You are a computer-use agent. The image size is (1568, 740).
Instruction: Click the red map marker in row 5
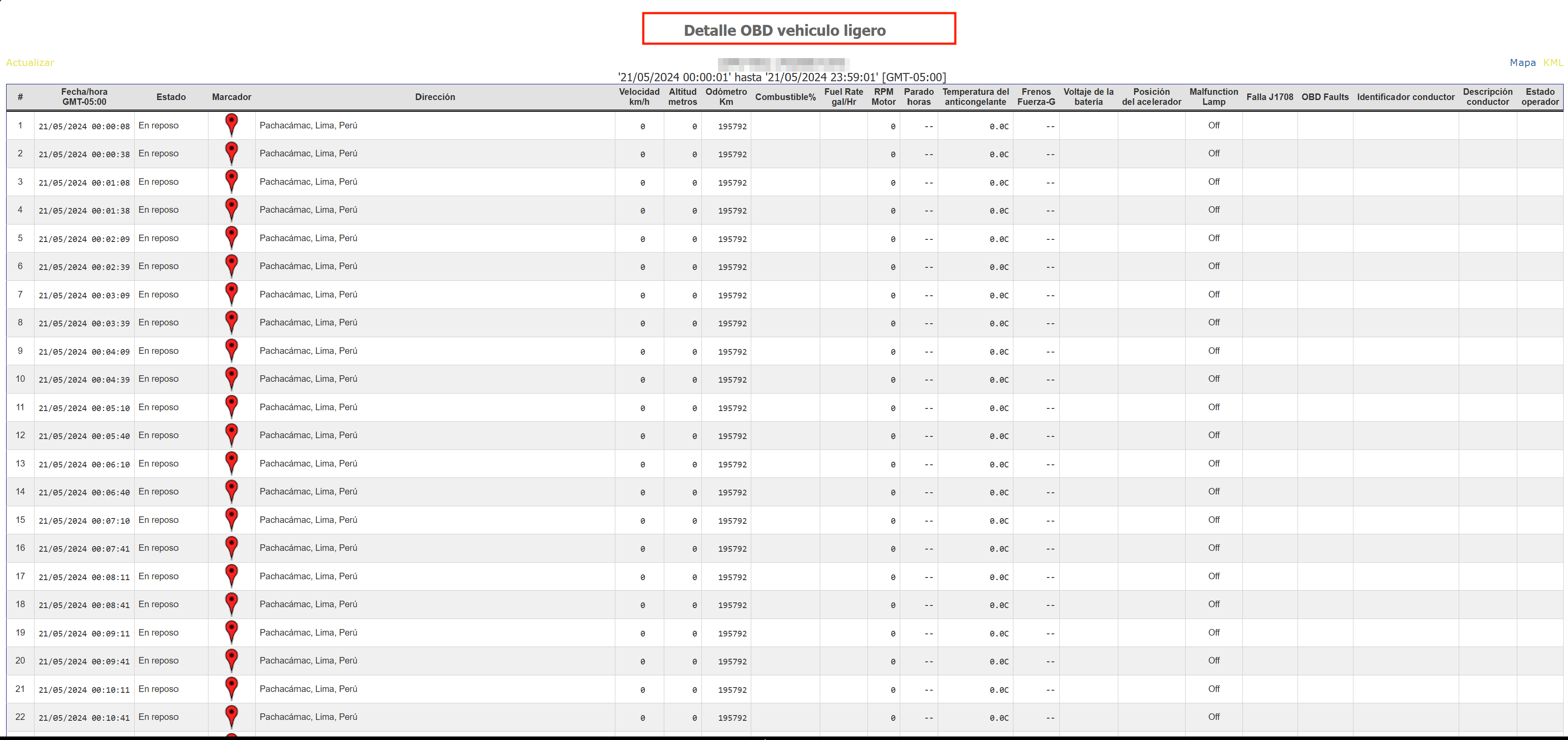(231, 236)
